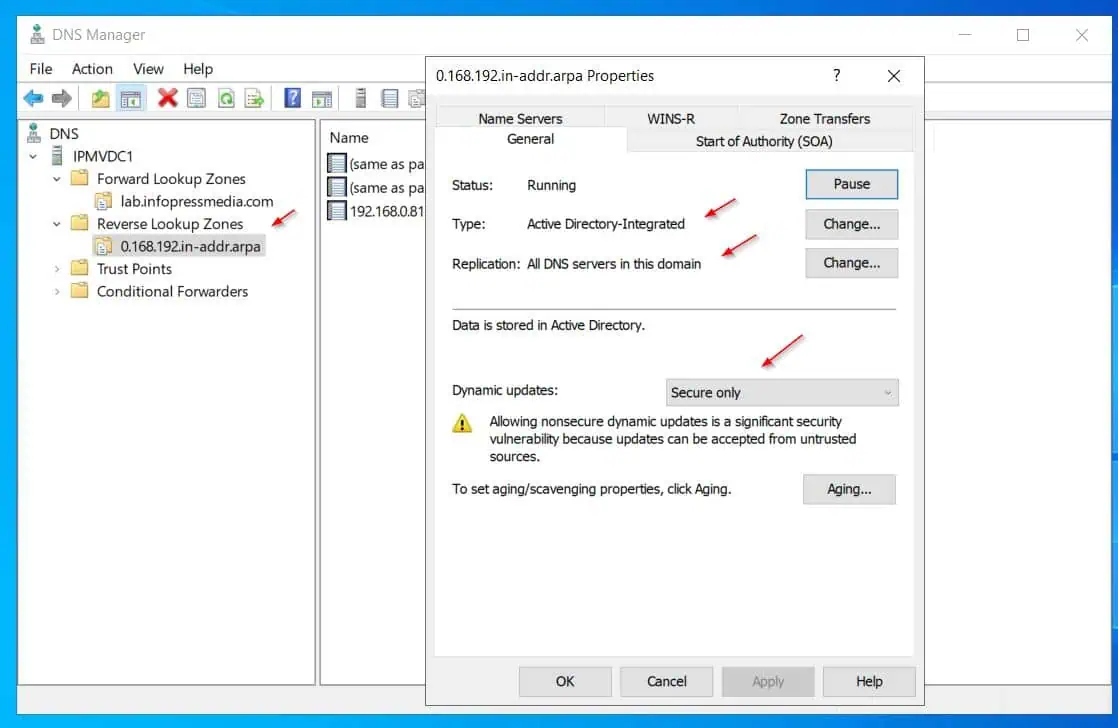Switch to the Name Servers tab
This screenshot has width=1118, height=728.
(x=520, y=118)
